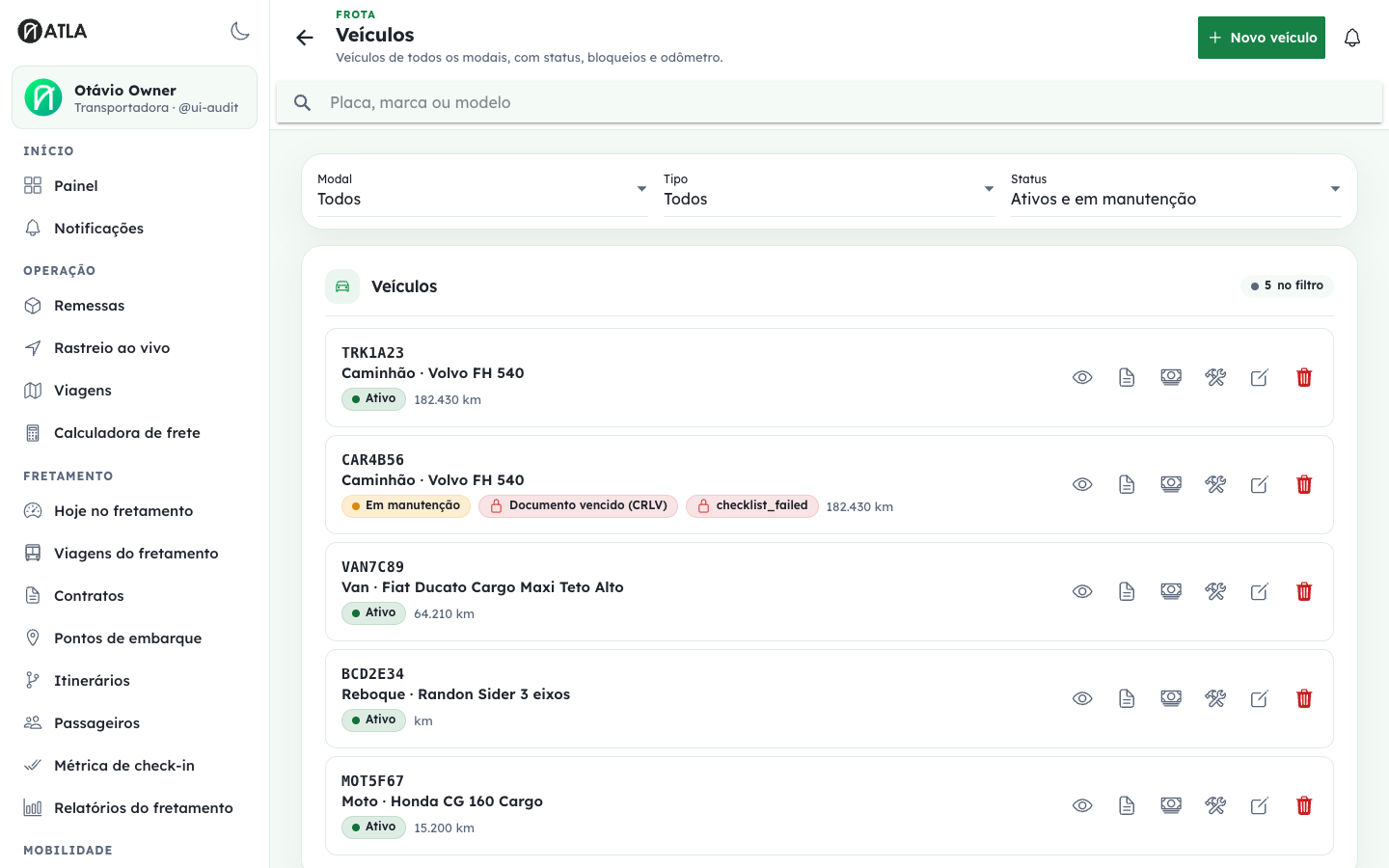Open Rastreio ao vivo
The height and width of the screenshot is (868, 1389).
[x=134, y=348]
